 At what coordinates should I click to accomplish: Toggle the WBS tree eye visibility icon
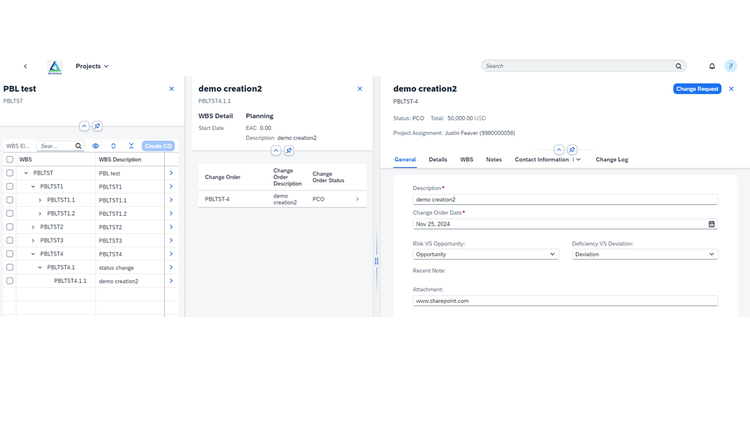(95, 146)
